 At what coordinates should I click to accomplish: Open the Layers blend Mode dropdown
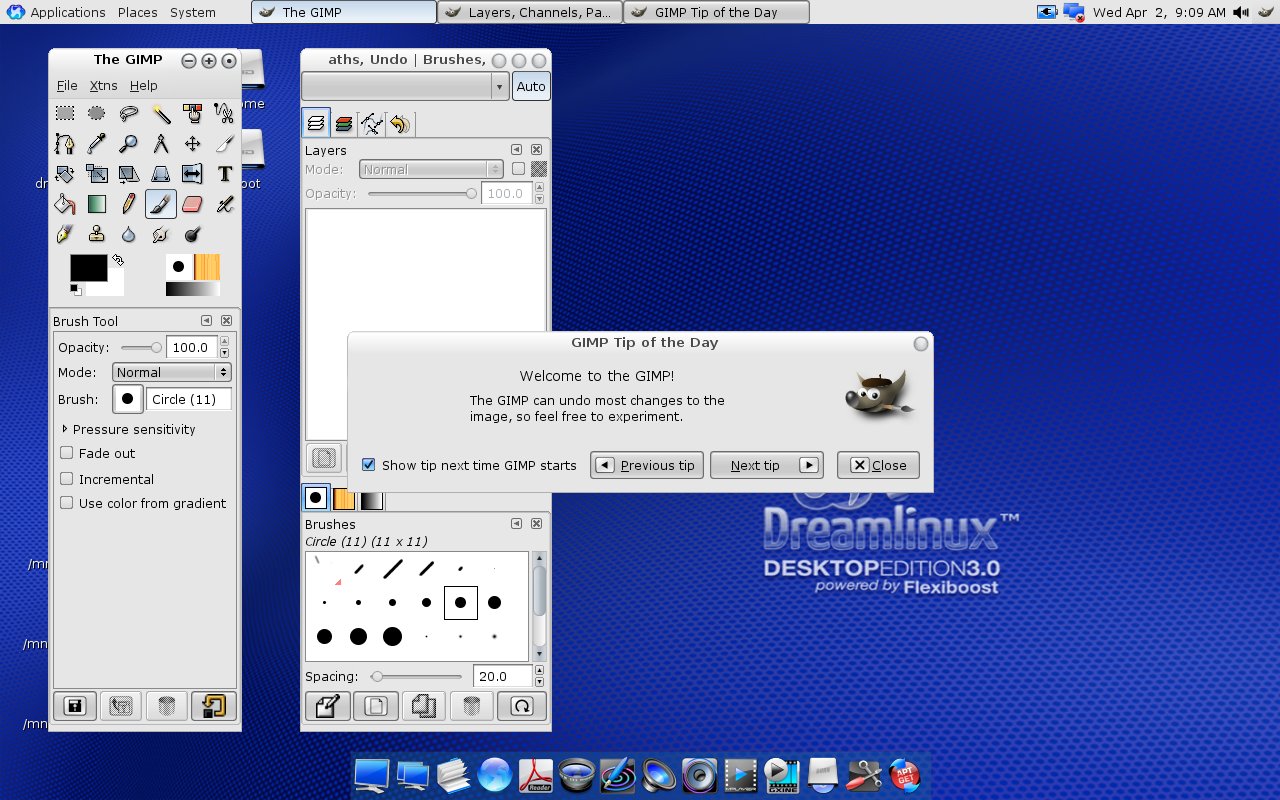click(x=431, y=170)
